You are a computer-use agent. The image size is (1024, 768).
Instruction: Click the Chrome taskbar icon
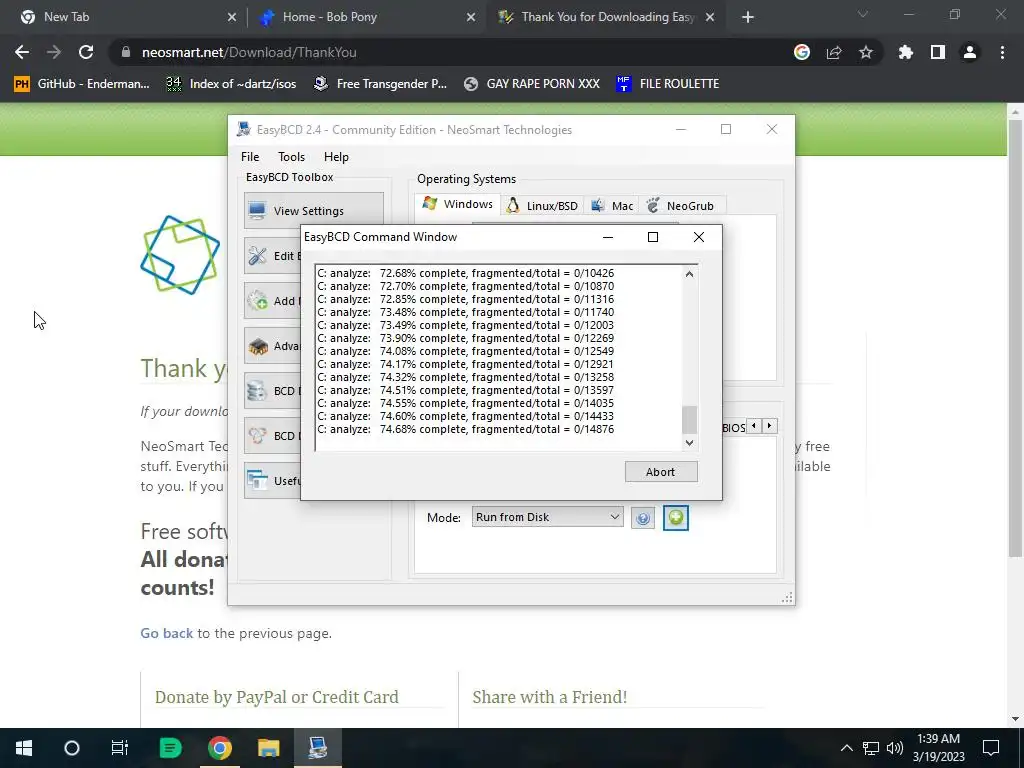(x=220, y=748)
